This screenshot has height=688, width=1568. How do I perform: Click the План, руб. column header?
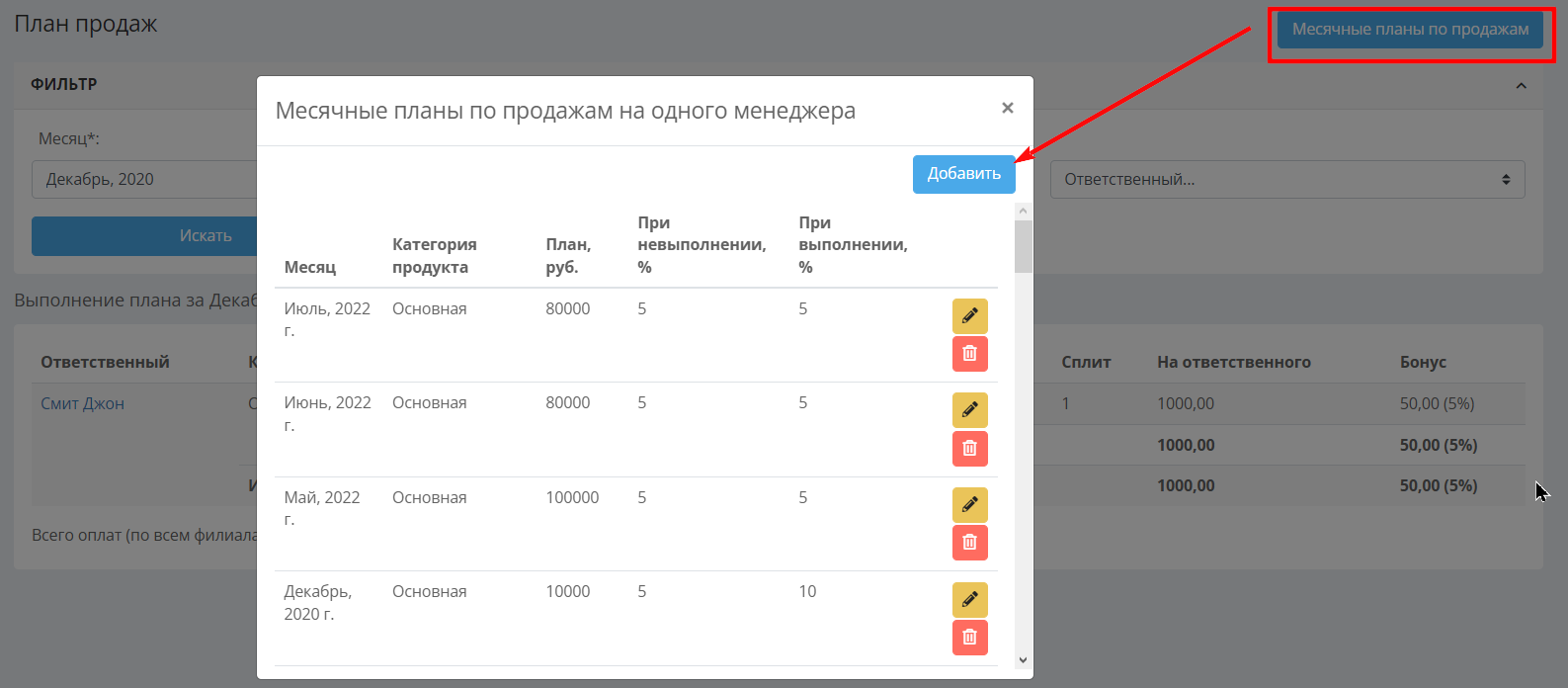point(568,256)
